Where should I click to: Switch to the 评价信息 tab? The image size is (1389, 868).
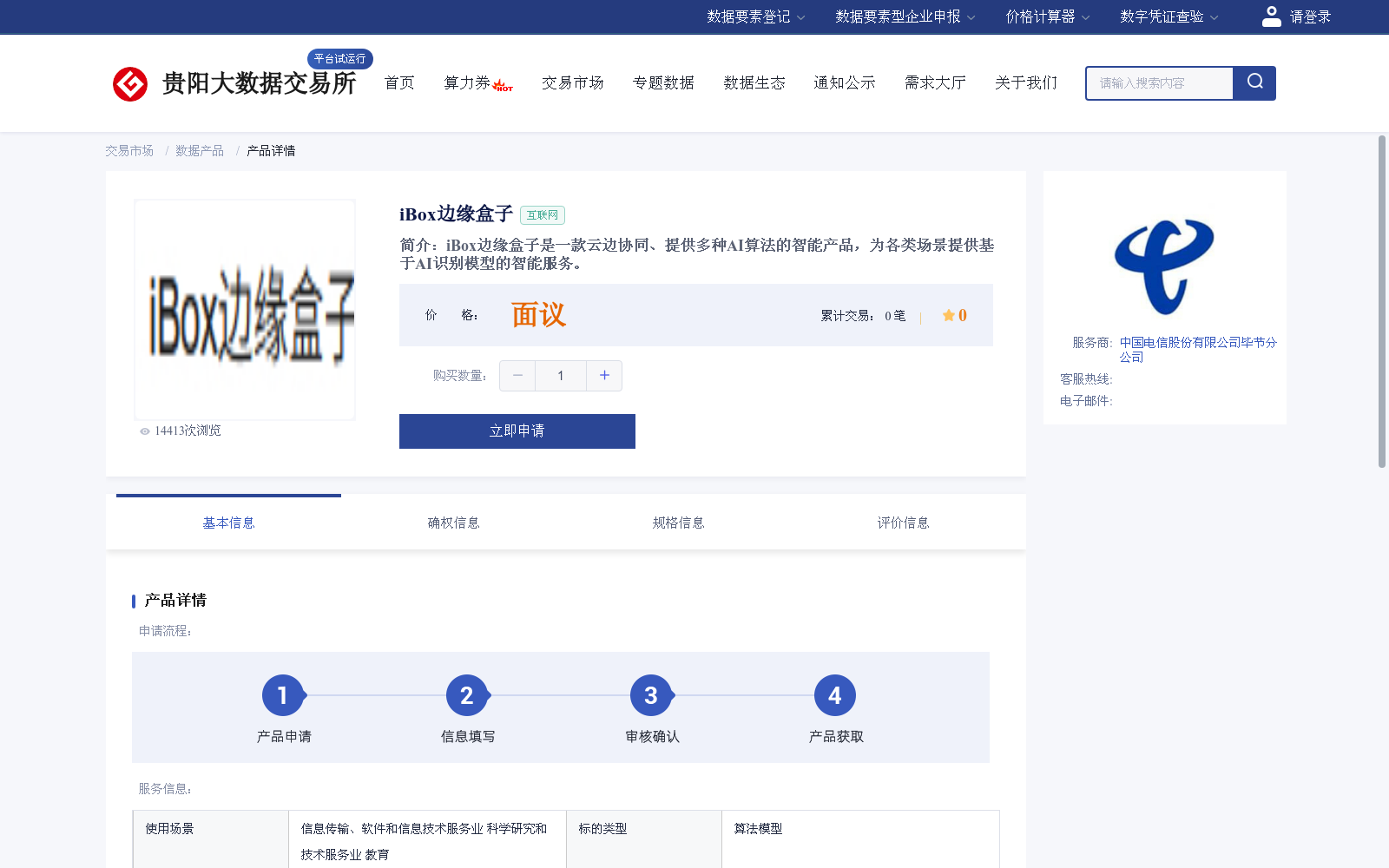tap(903, 522)
